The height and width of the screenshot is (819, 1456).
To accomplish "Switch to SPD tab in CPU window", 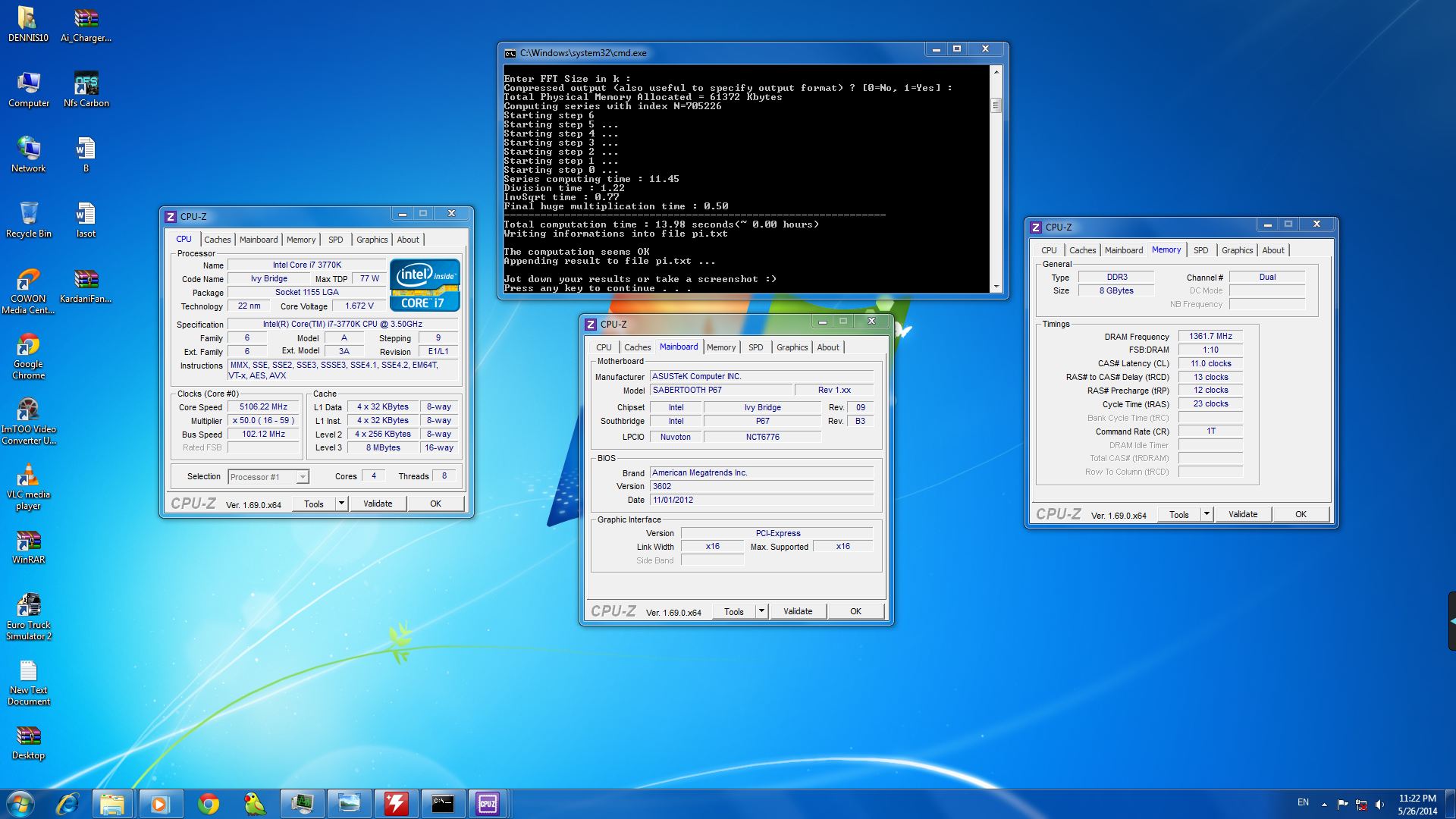I will [336, 240].
